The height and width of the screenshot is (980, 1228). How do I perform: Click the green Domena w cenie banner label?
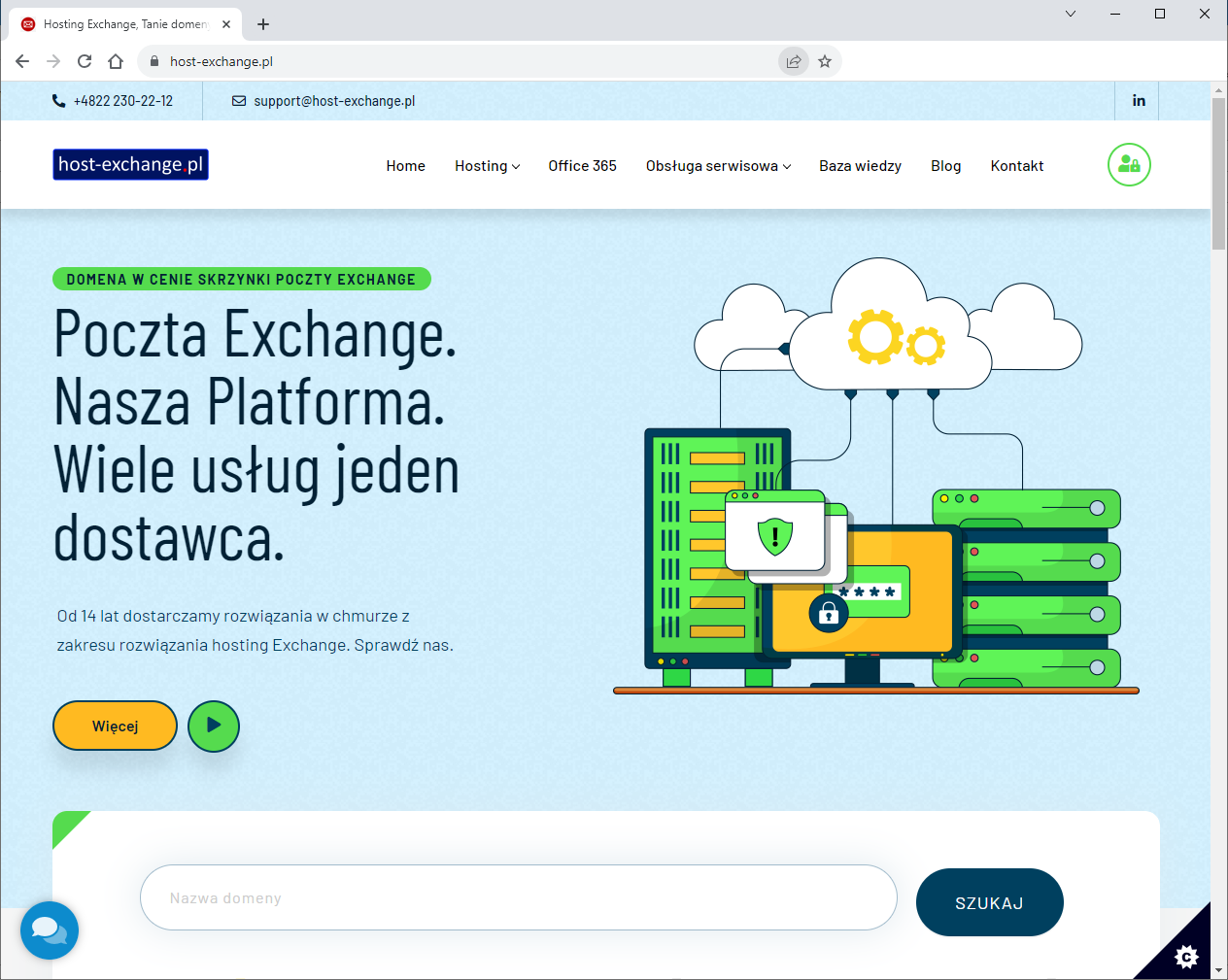click(x=241, y=280)
